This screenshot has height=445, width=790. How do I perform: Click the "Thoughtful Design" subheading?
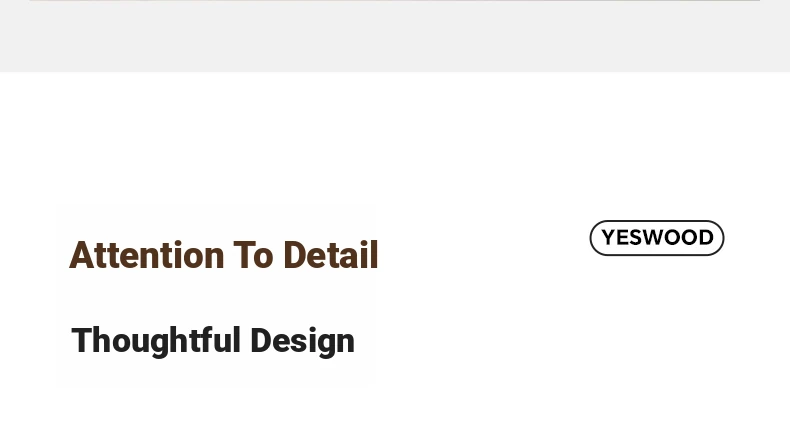pyautogui.click(x=213, y=341)
